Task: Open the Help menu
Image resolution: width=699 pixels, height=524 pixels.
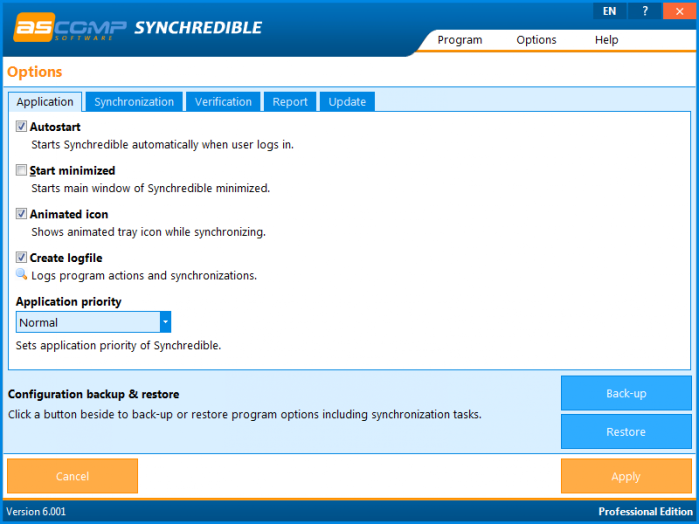Action: tap(606, 40)
